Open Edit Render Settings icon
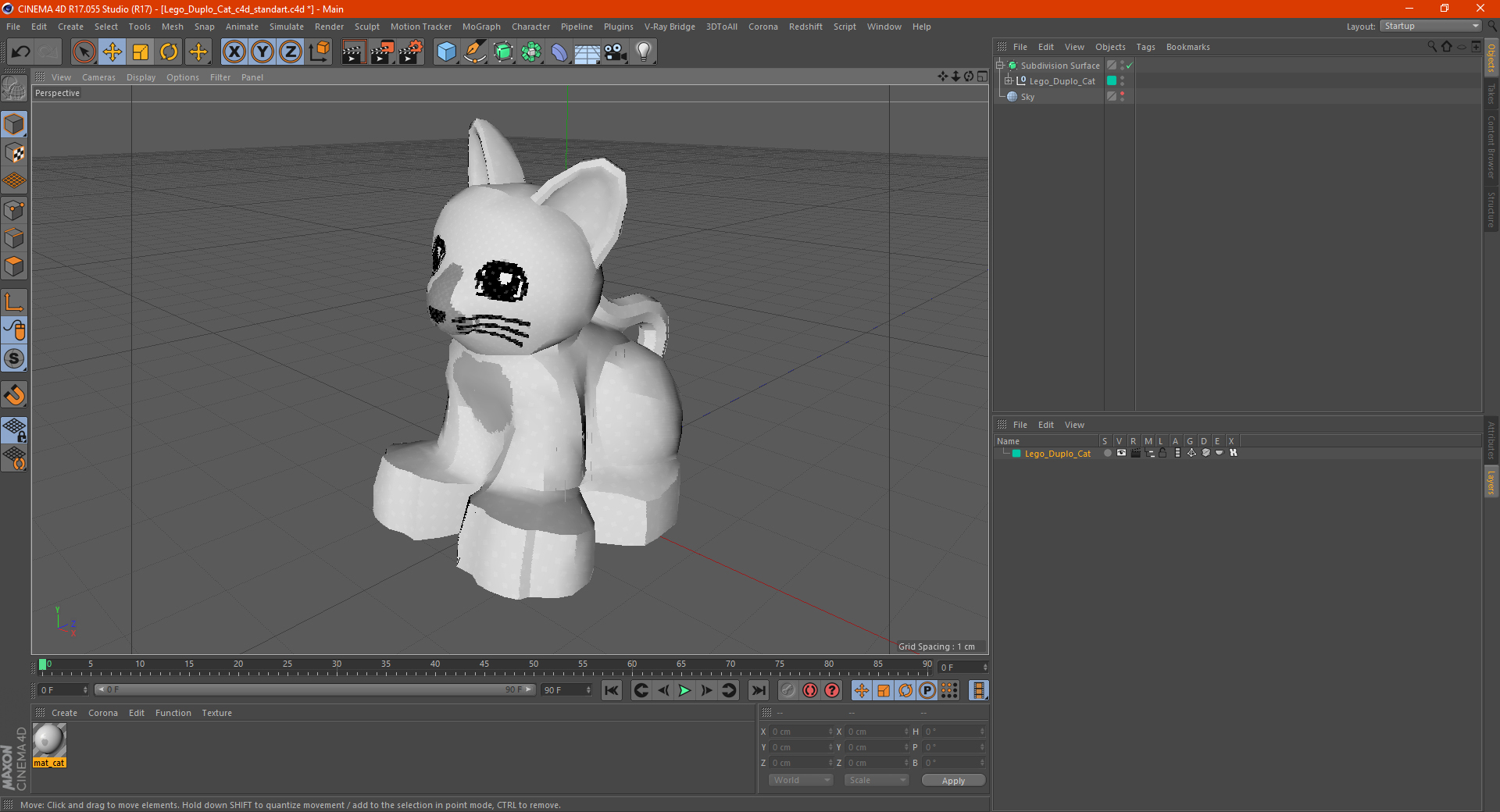1500x812 pixels. click(x=411, y=52)
